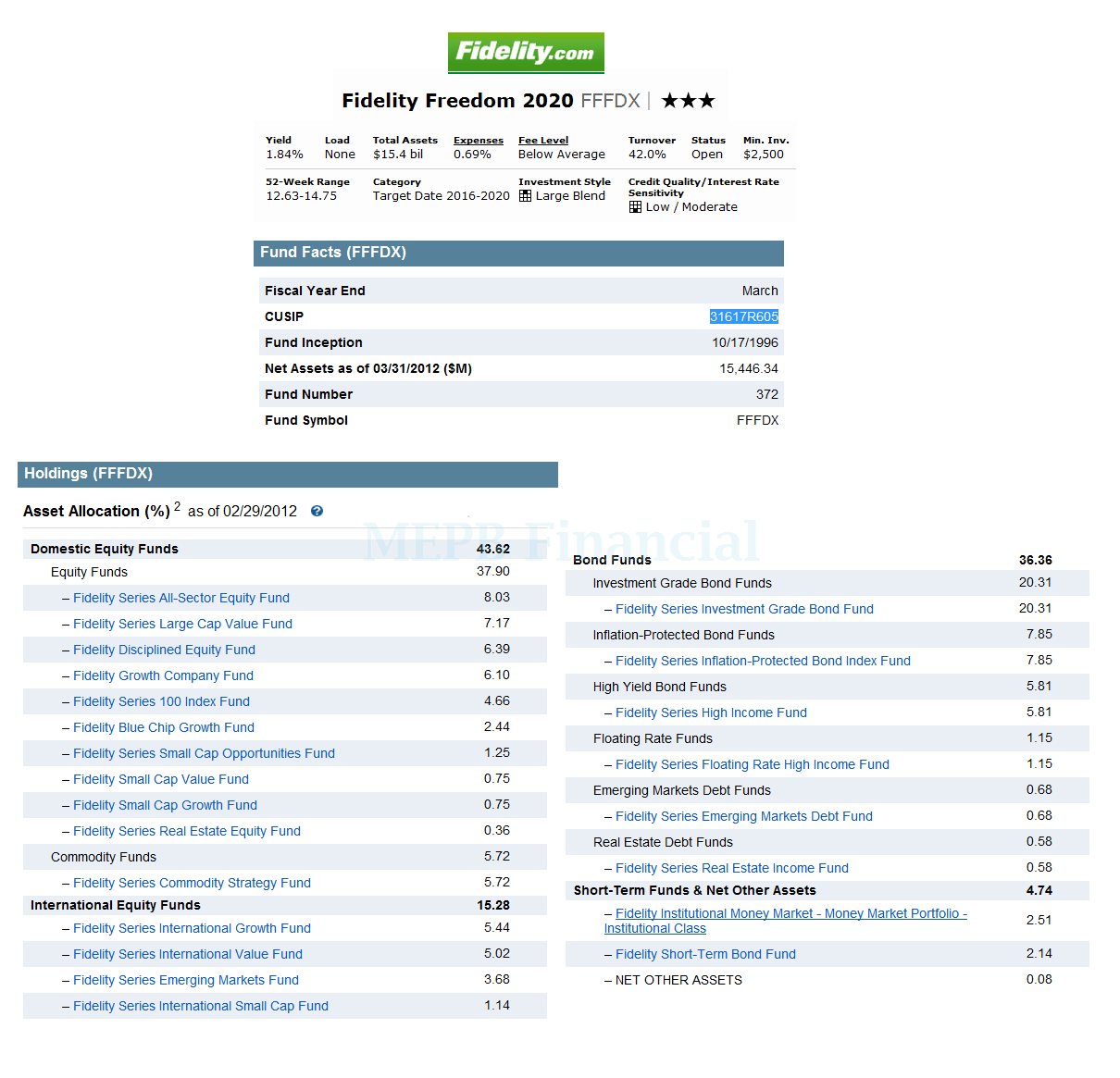Image resolution: width=1120 pixels, height=1078 pixels.
Task: Click the Fund Facts (FFFDX) header
Action: coord(518,253)
